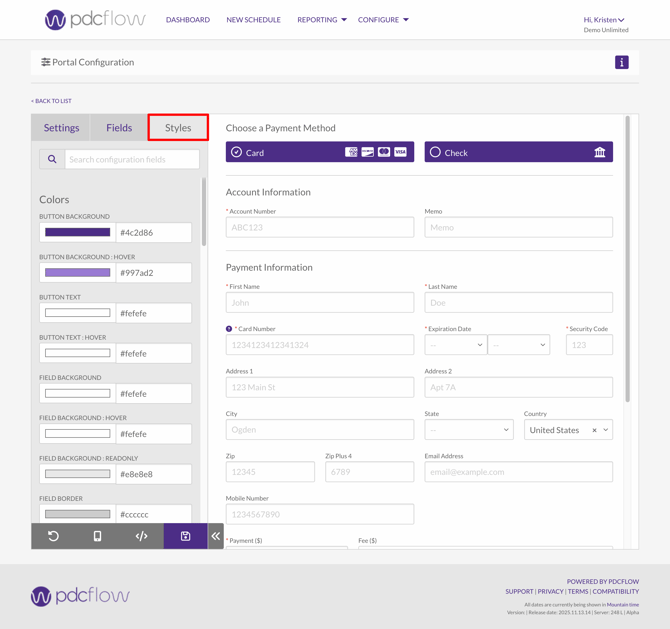Click the Mastercard icon
The width and height of the screenshot is (670, 629).
point(384,152)
